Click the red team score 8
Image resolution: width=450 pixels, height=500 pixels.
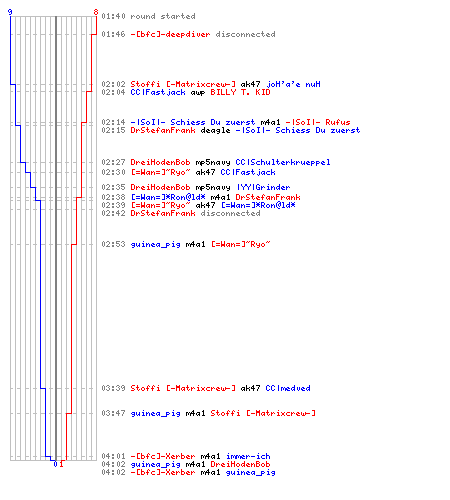click(x=96, y=12)
